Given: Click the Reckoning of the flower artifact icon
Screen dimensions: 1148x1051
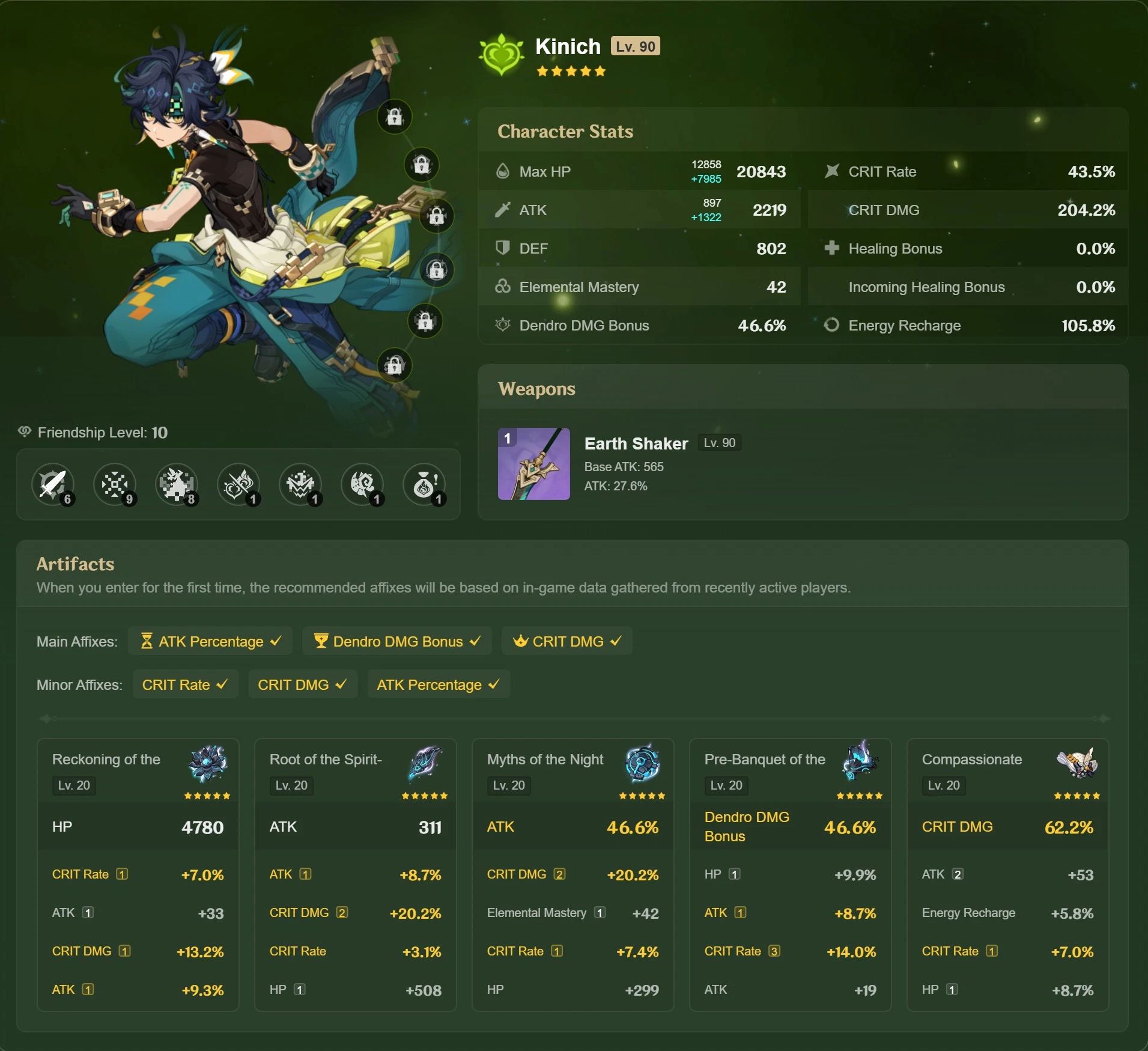Looking at the screenshot, I should pos(208,763).
